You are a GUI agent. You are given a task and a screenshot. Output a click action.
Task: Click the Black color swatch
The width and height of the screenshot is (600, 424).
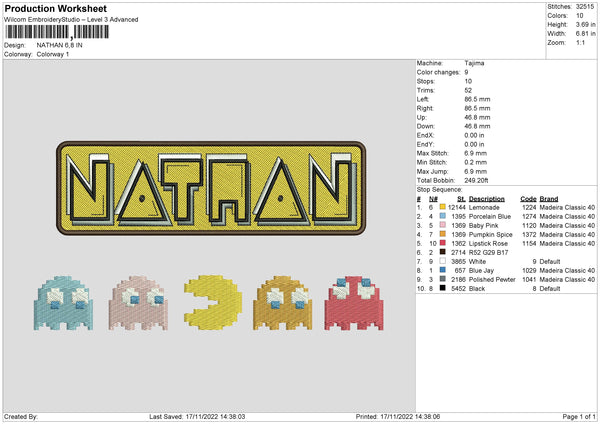(442, 288)
